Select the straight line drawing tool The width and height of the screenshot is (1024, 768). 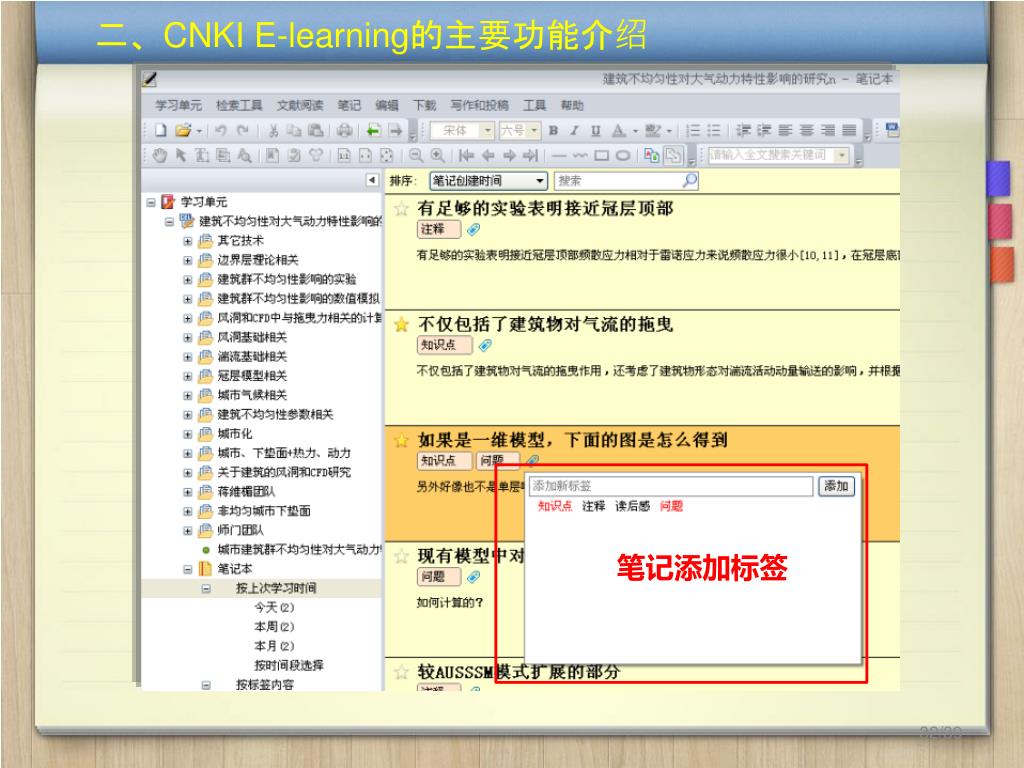559,155
